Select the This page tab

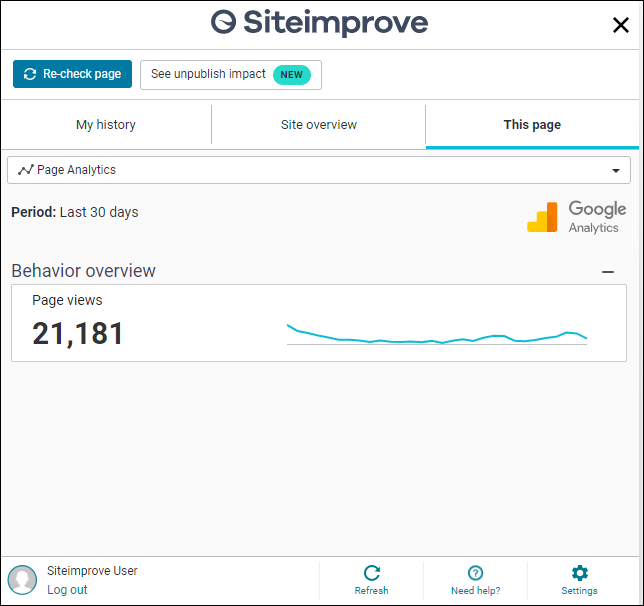(532, 124)
